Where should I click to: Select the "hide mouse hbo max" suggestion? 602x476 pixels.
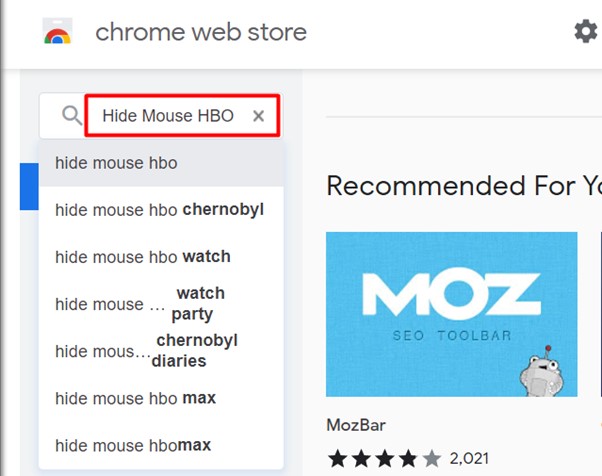[135, 398]
